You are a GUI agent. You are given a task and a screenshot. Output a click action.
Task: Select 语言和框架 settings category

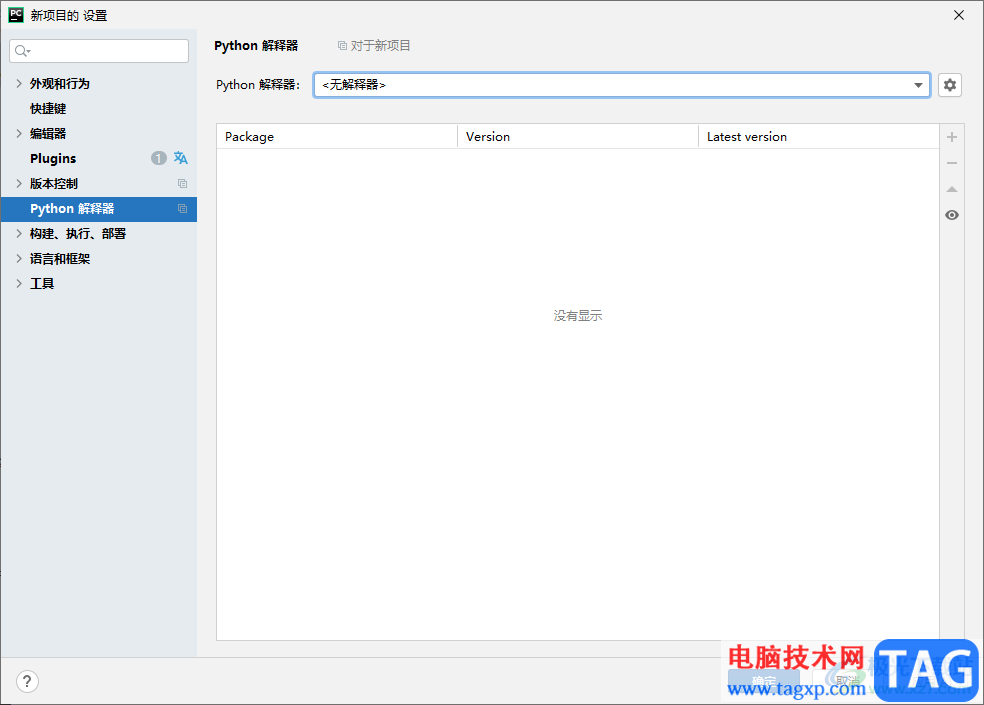(x=60, y=259)
